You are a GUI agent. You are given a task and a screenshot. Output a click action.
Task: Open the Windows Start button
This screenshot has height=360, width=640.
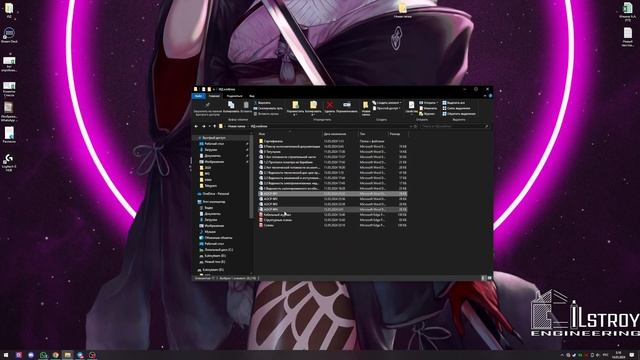(6, 355)
